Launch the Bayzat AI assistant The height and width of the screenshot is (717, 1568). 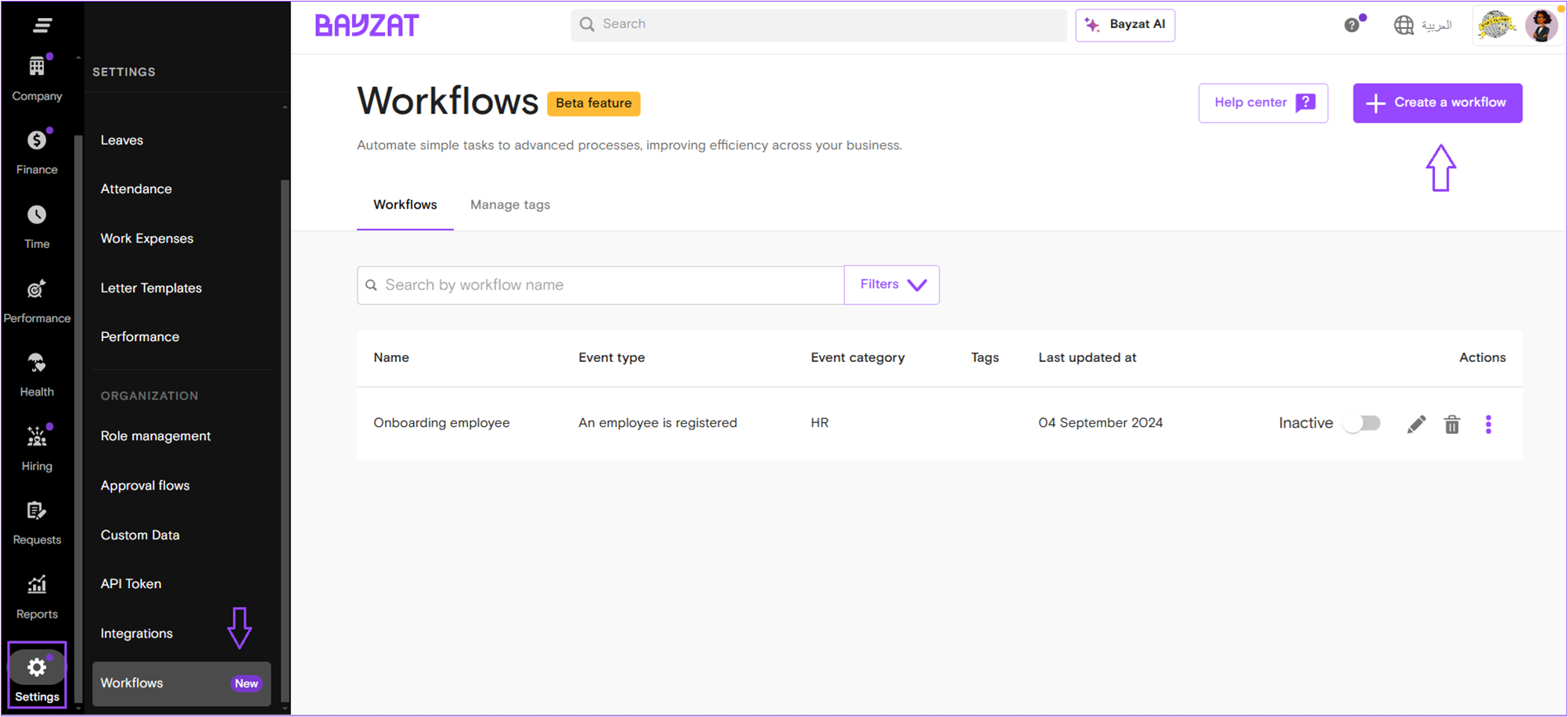pyautogui.click(x=1125, y=25)
